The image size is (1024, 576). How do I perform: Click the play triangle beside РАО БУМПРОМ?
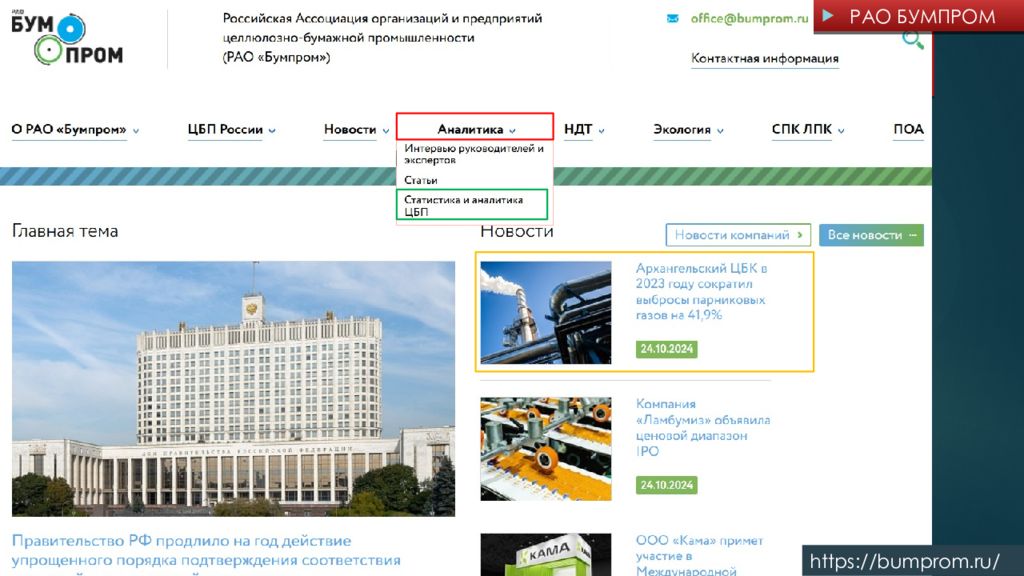coord(827,16)
